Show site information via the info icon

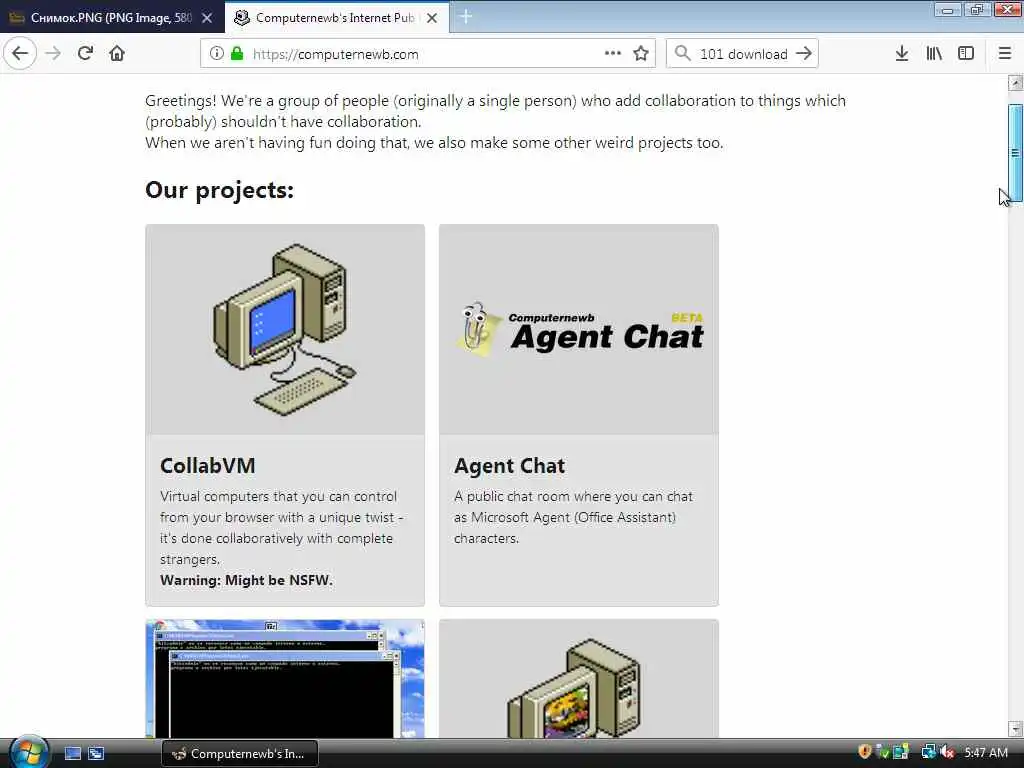[x=216, y=54]
